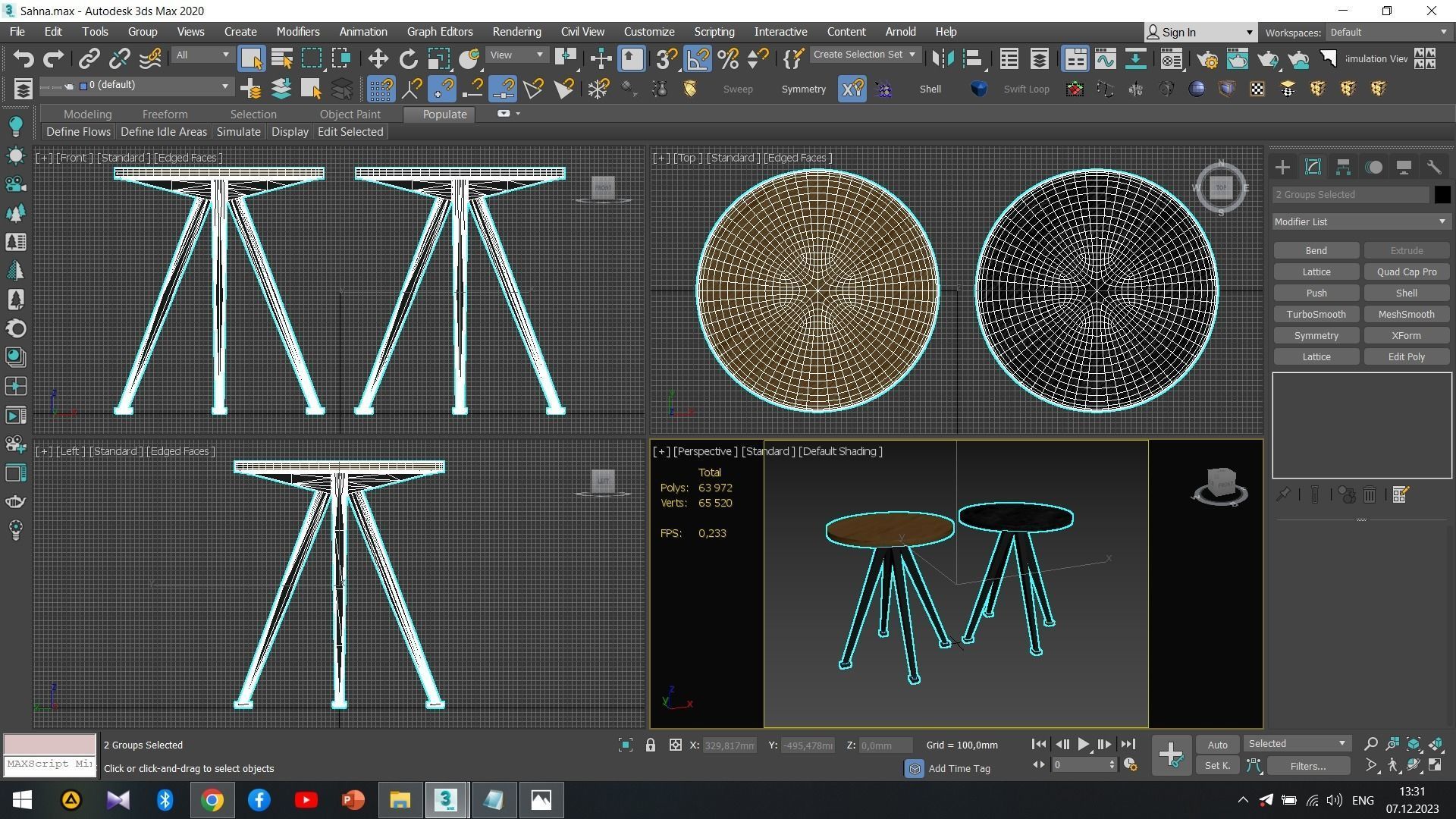
Task: Toggle Auto Key mode
Action: point(1217,745)
